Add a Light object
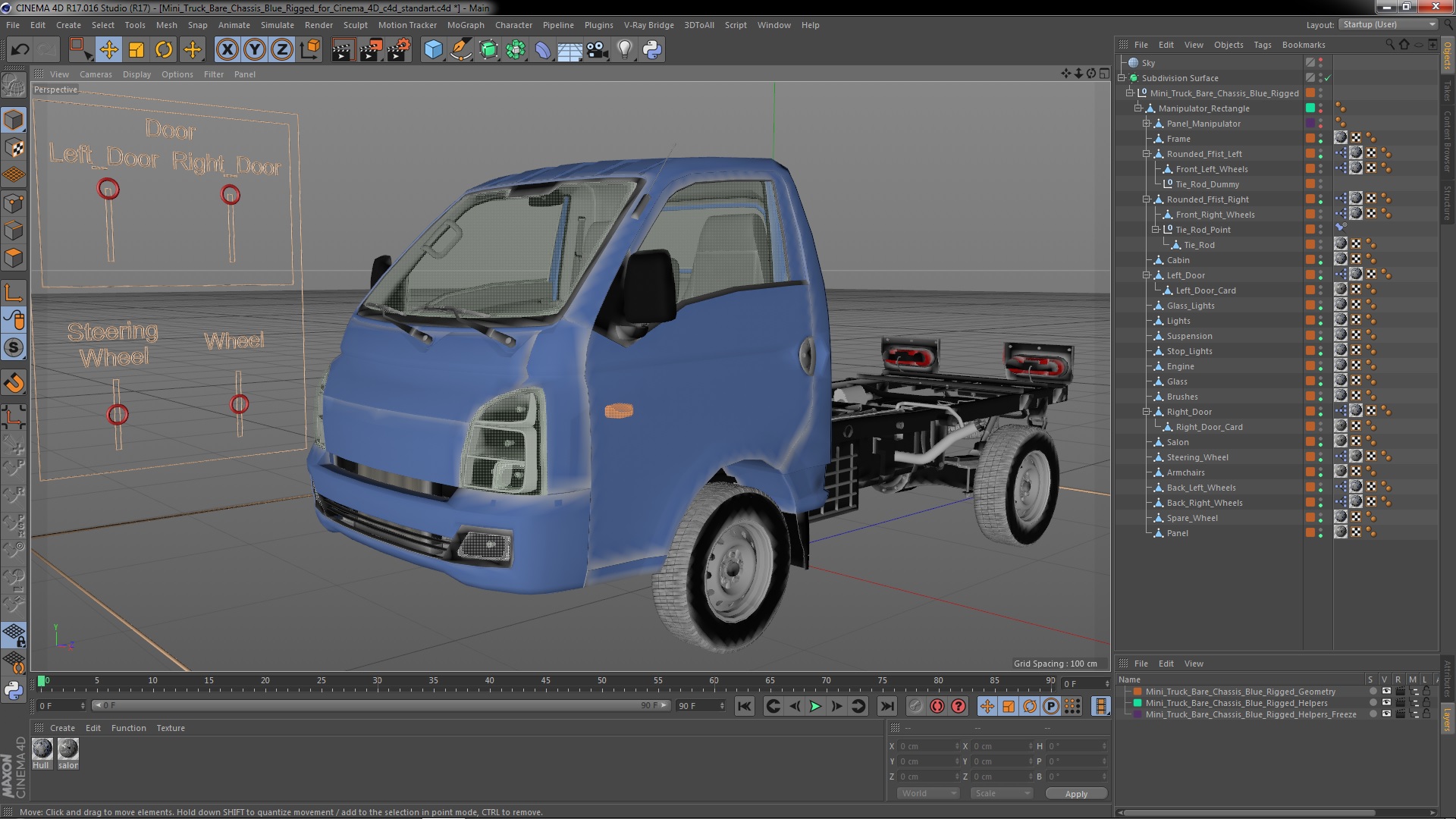 (x=625, y=50)
